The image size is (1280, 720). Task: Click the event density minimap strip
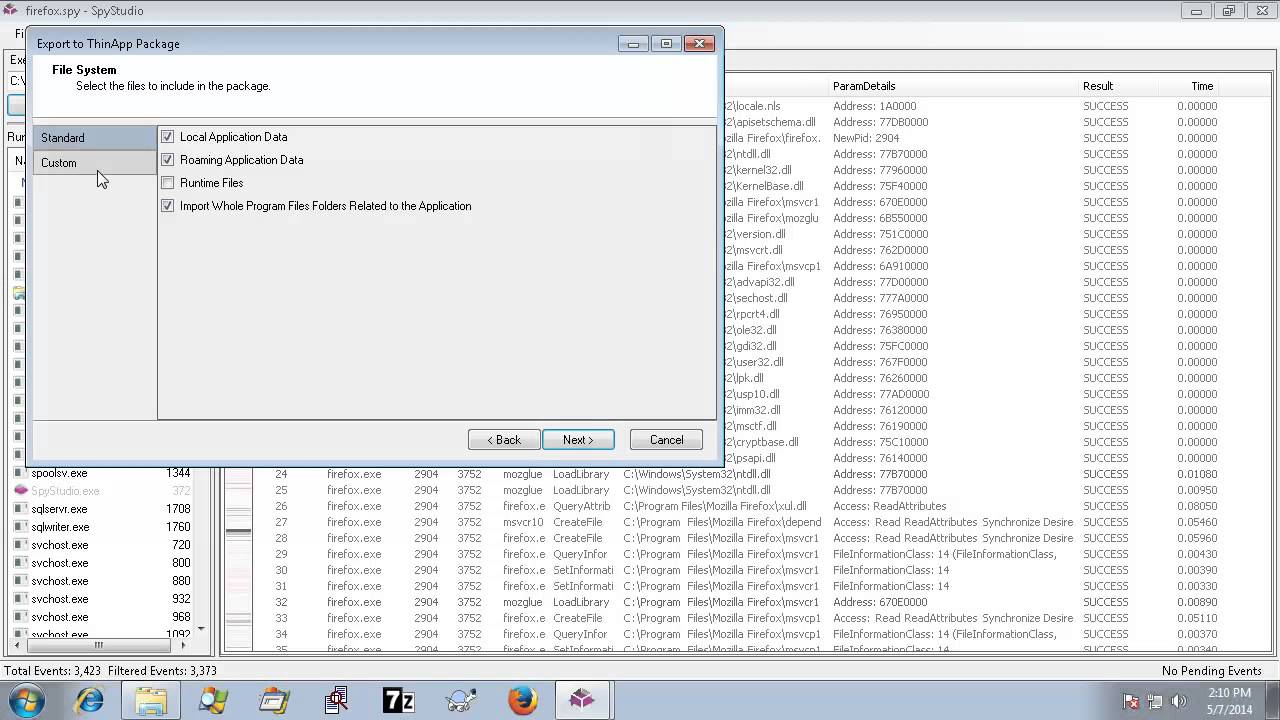(x=238, y=560)
